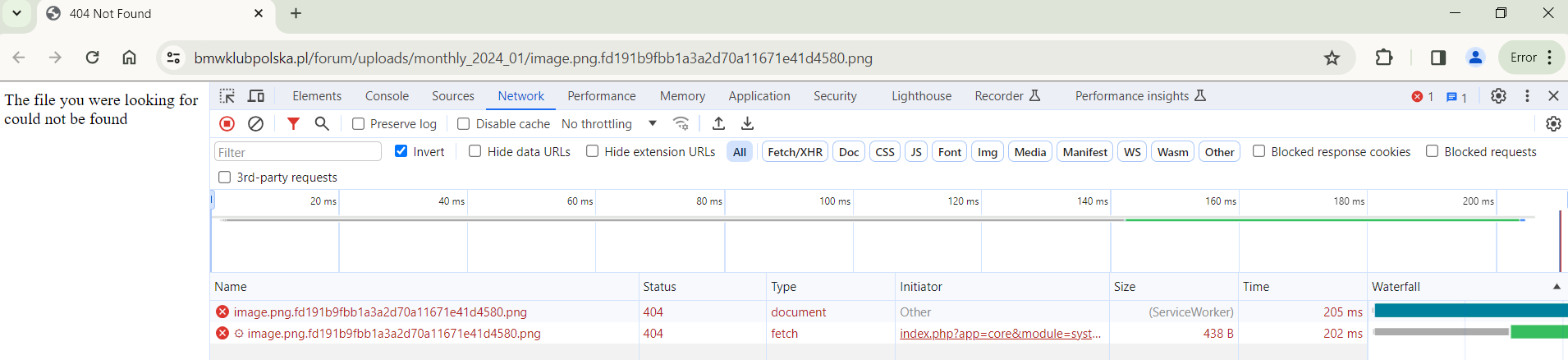
Task: Toggle device toolbar icon
Action: click(256, 96)
